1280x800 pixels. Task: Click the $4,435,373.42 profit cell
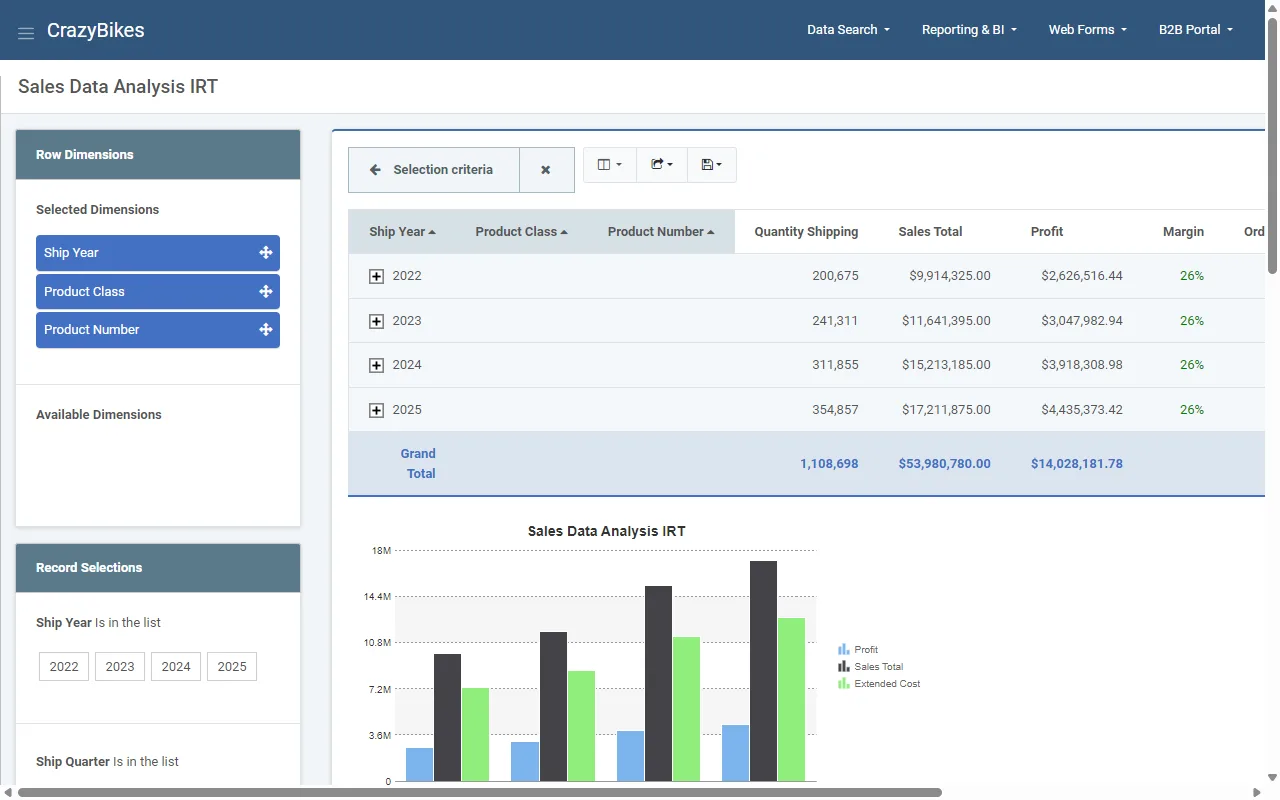tap(1082, 410)
